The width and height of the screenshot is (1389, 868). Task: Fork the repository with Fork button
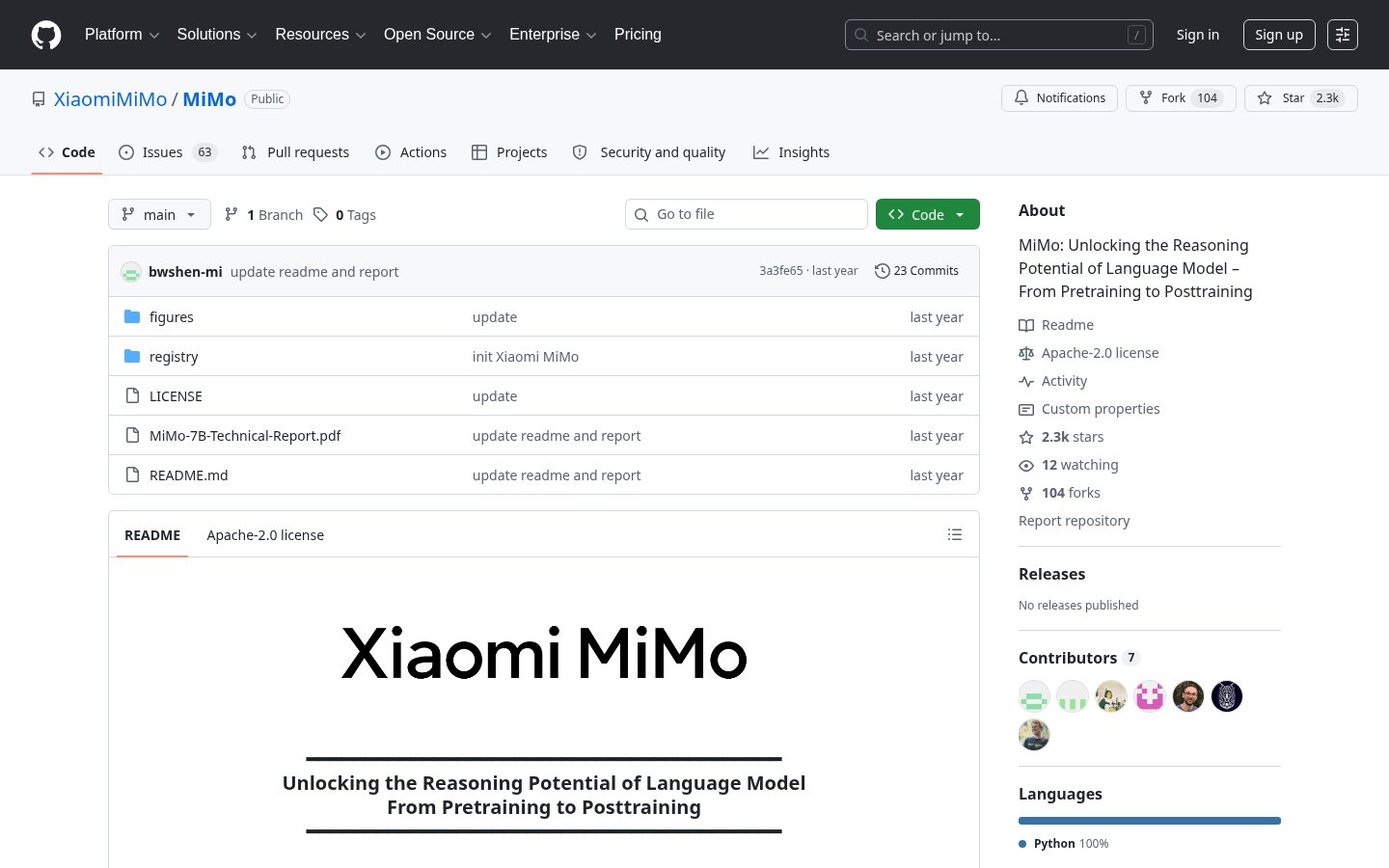[1181, 98]
